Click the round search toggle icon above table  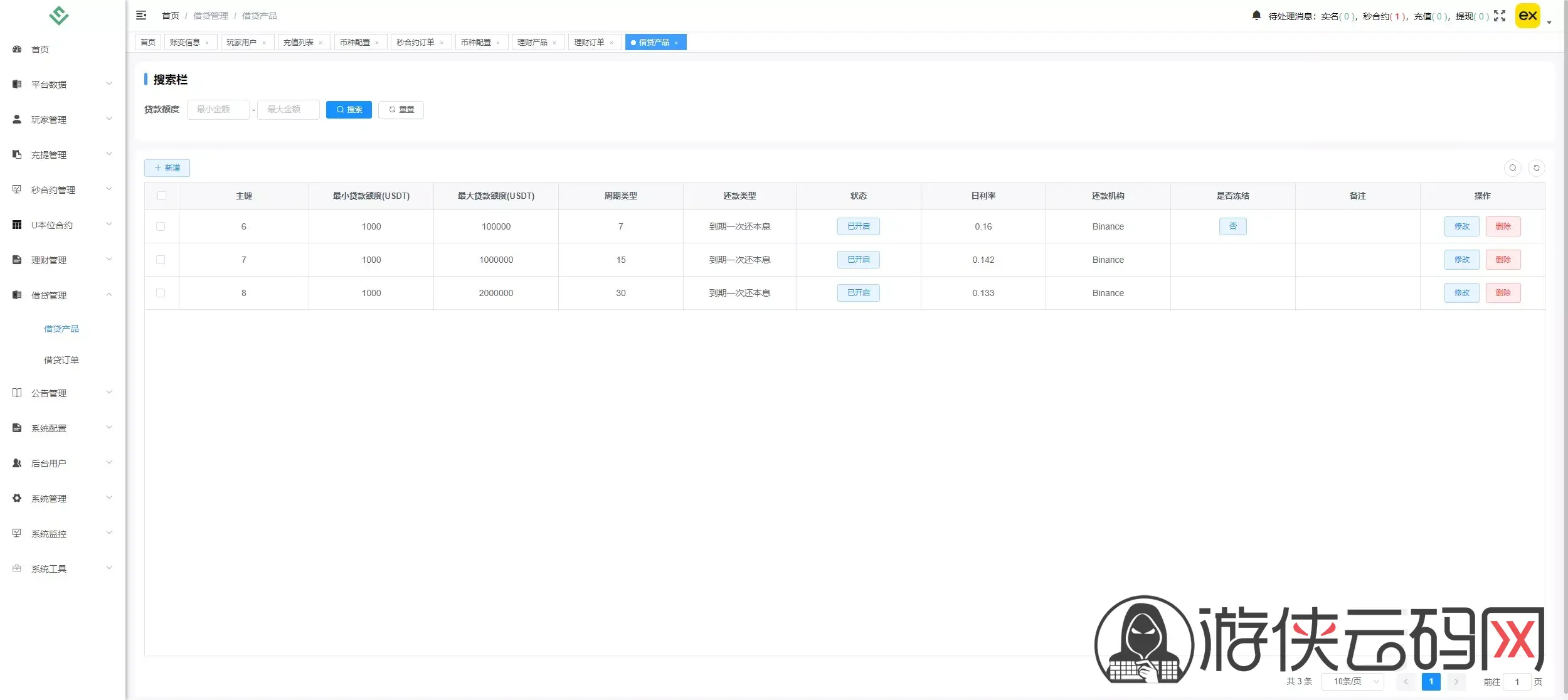coord(1513,168)
